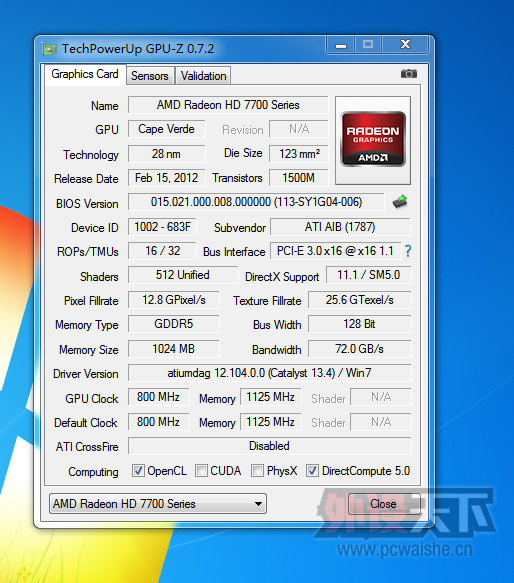
Task: Click the camera screenshot icon
Action: tap(409, 74)
